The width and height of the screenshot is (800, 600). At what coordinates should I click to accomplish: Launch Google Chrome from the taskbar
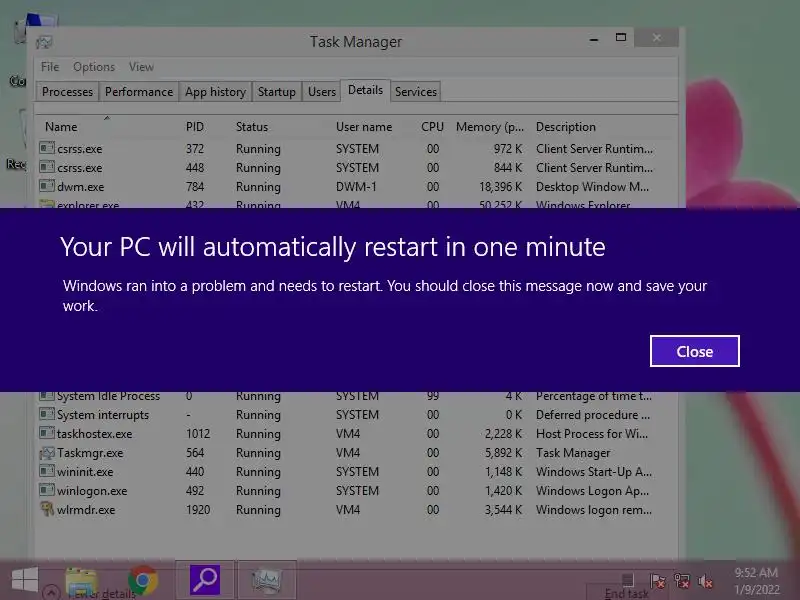click(143, 581)
